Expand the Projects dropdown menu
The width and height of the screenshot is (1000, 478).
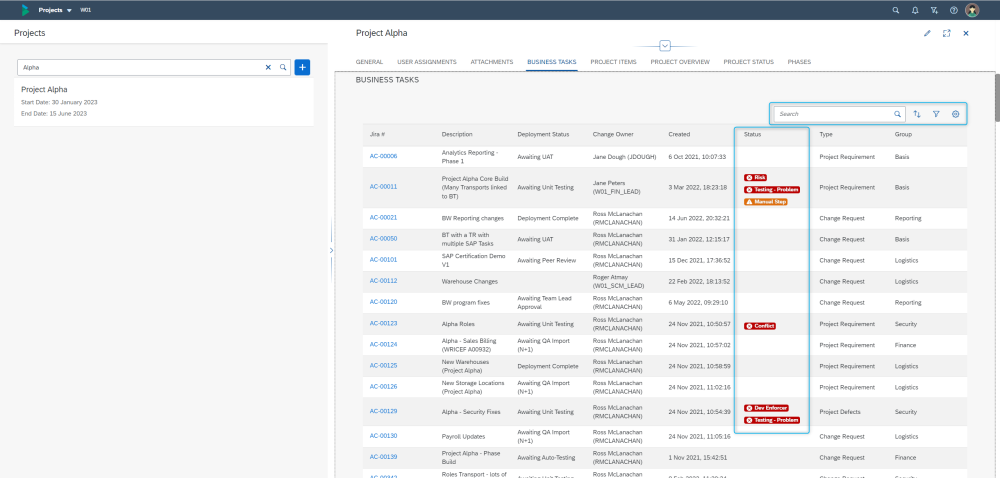(69, 10)
